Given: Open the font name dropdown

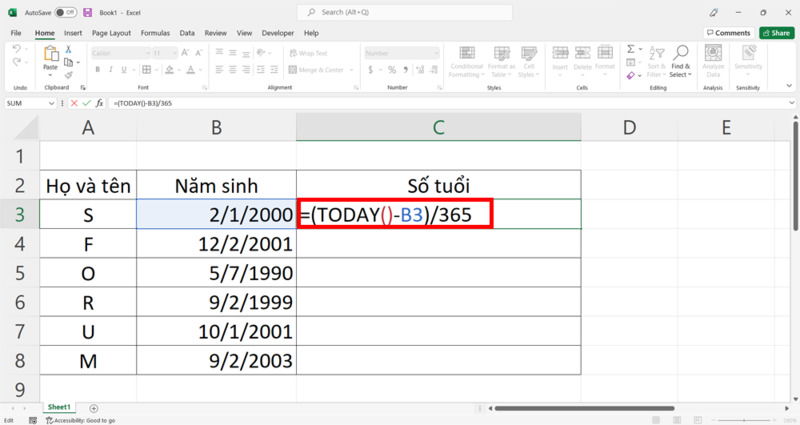Looking at the screenshot, I should pos(148,53).
